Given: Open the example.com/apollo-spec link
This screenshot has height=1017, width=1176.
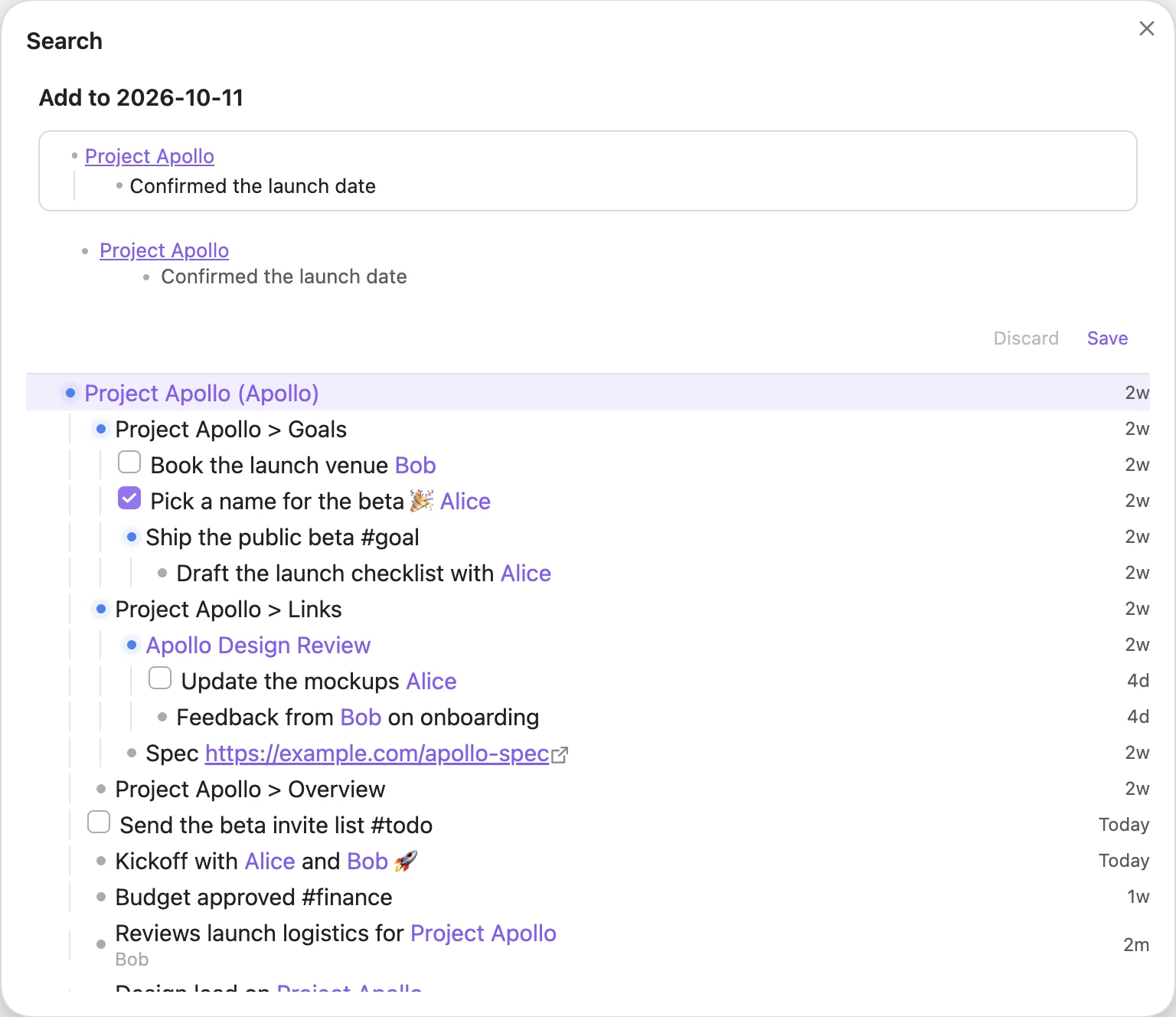Looking at the screenshot, I should tap(377, 754).
